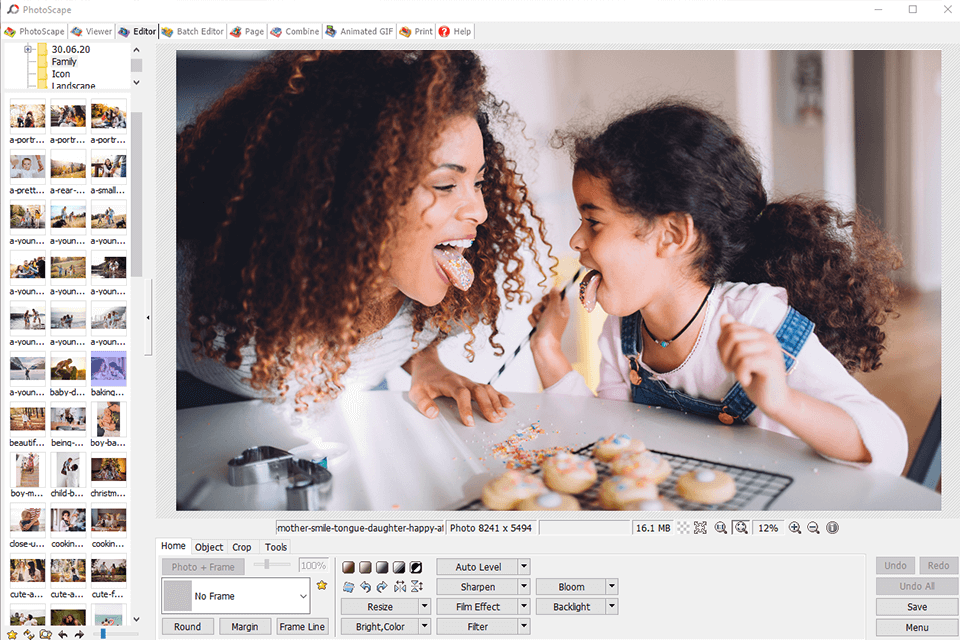The height and width of the screenshot is (640, 960).
Task: Open the Object tab
Action: pyautogui.click(x=209, y=547)
